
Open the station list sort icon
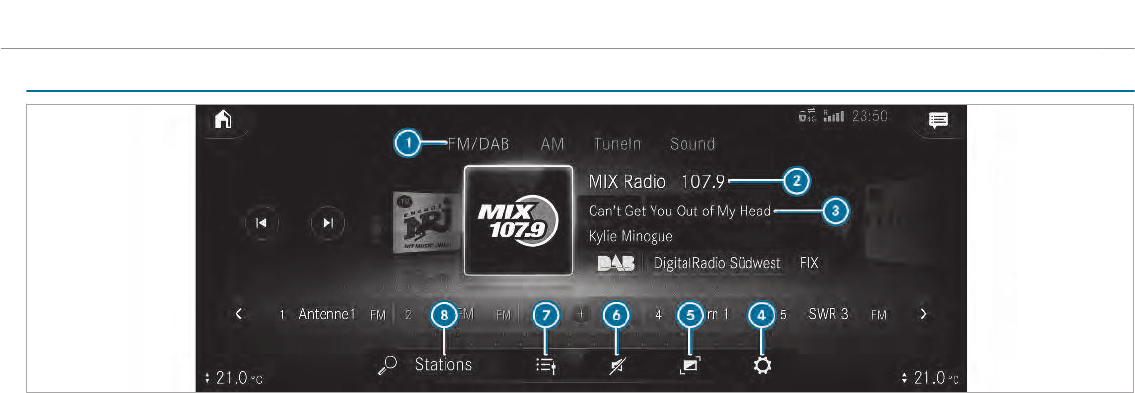tap(544, 366)
